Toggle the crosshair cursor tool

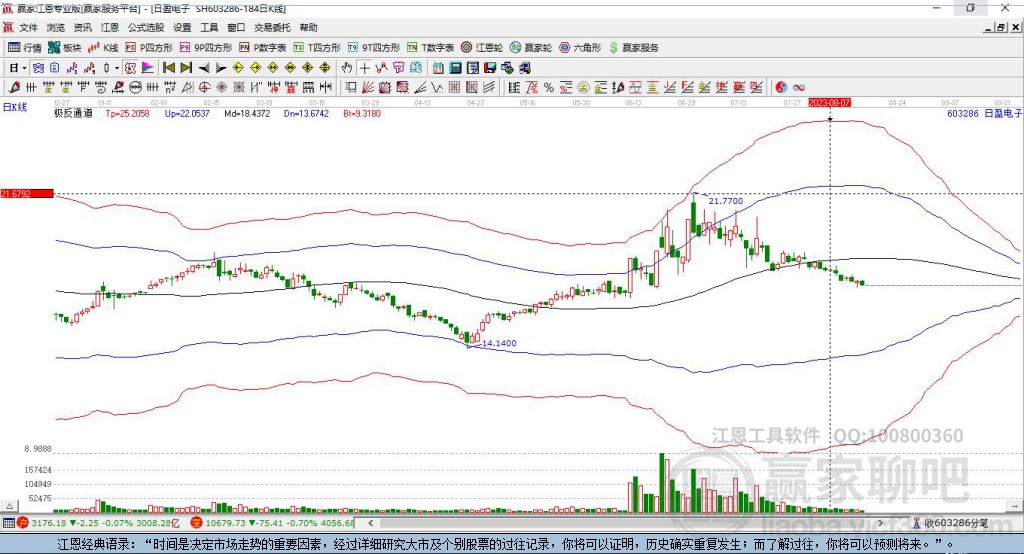[364, 68]
